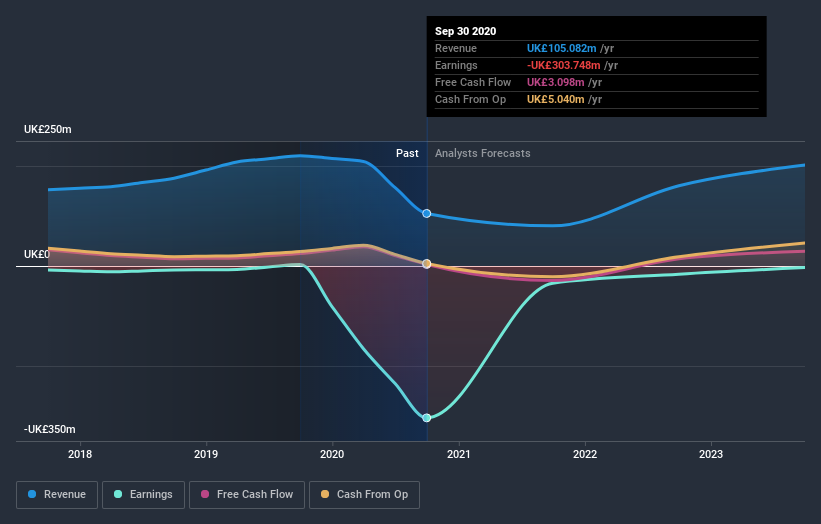Select the Earnings data point at Sep 2020

(427, 418)
